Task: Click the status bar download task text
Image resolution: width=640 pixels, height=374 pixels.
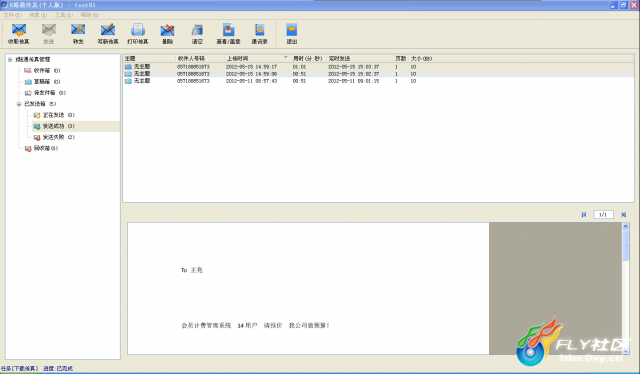Action: (19, 368)
